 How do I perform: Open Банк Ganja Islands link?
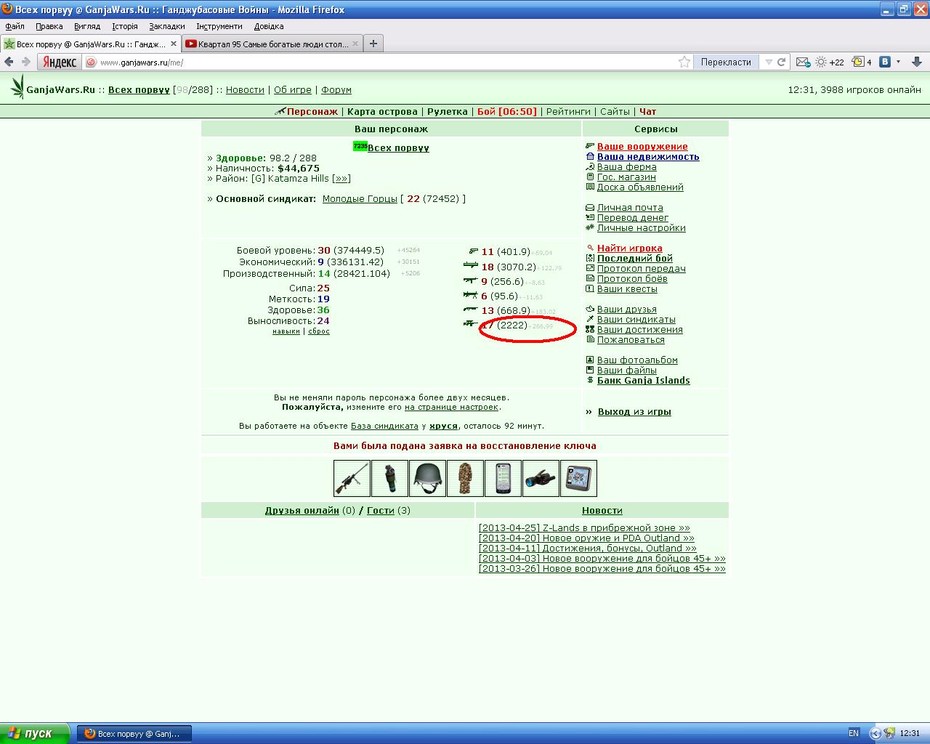point(644,380)
